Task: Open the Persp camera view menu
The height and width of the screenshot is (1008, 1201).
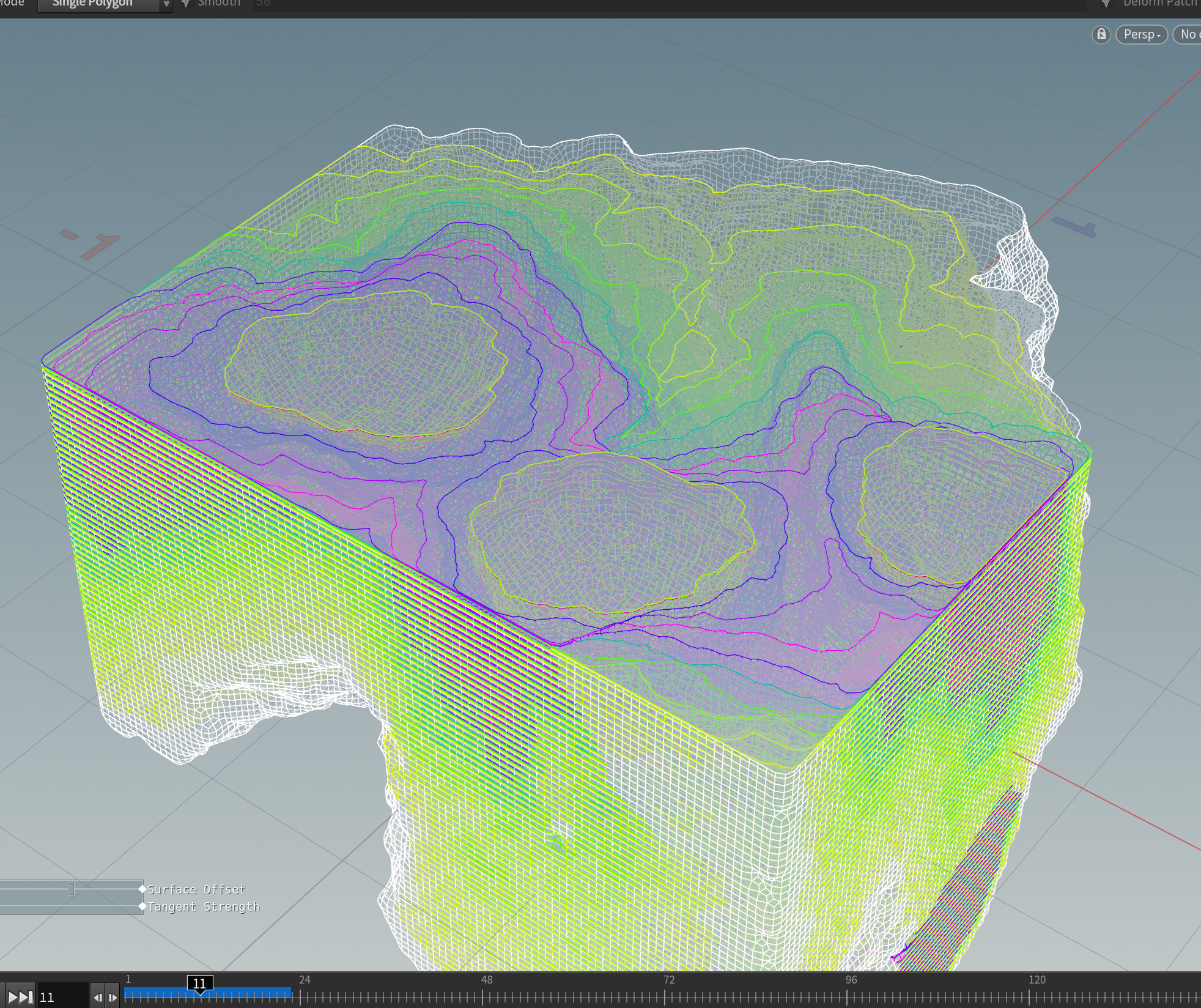Action: (1142, 34)
